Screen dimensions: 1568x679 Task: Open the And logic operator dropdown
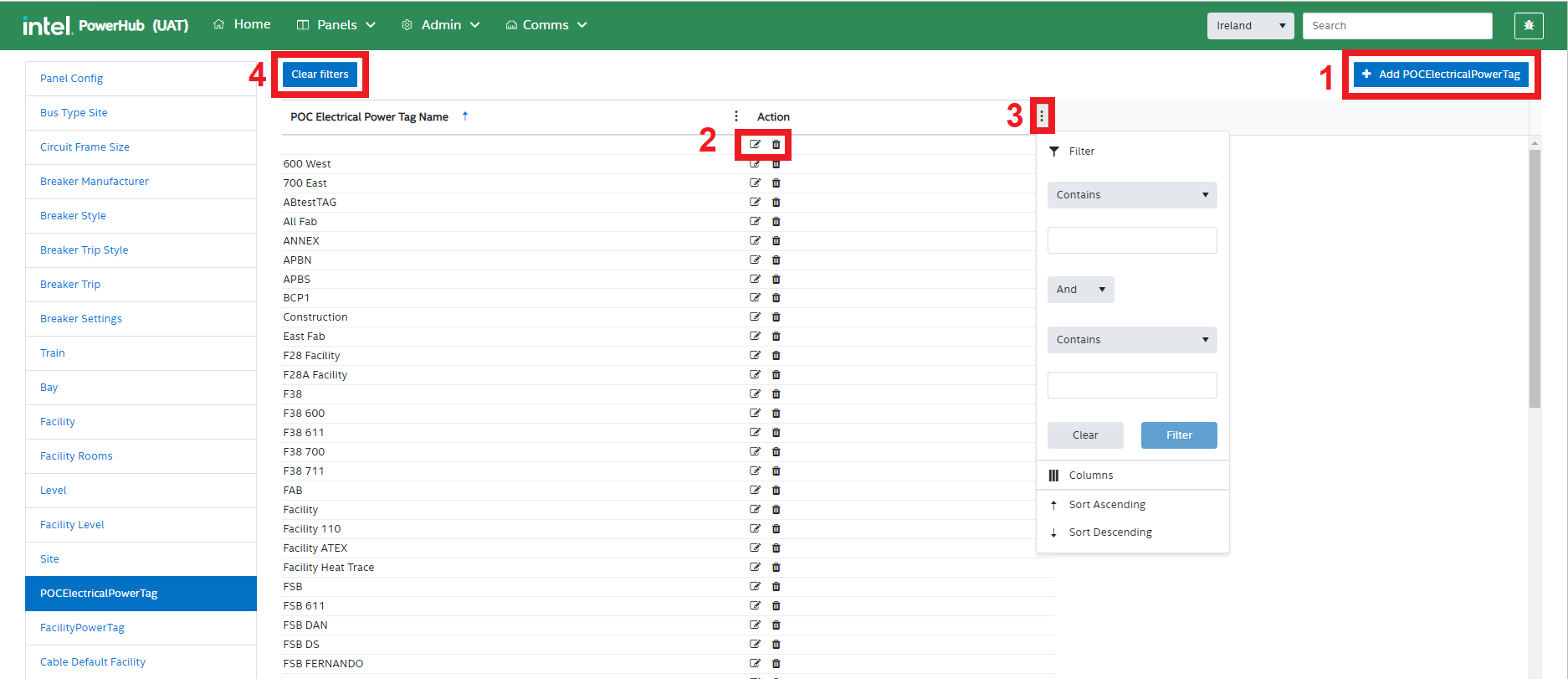click(x=1080, y=290)
